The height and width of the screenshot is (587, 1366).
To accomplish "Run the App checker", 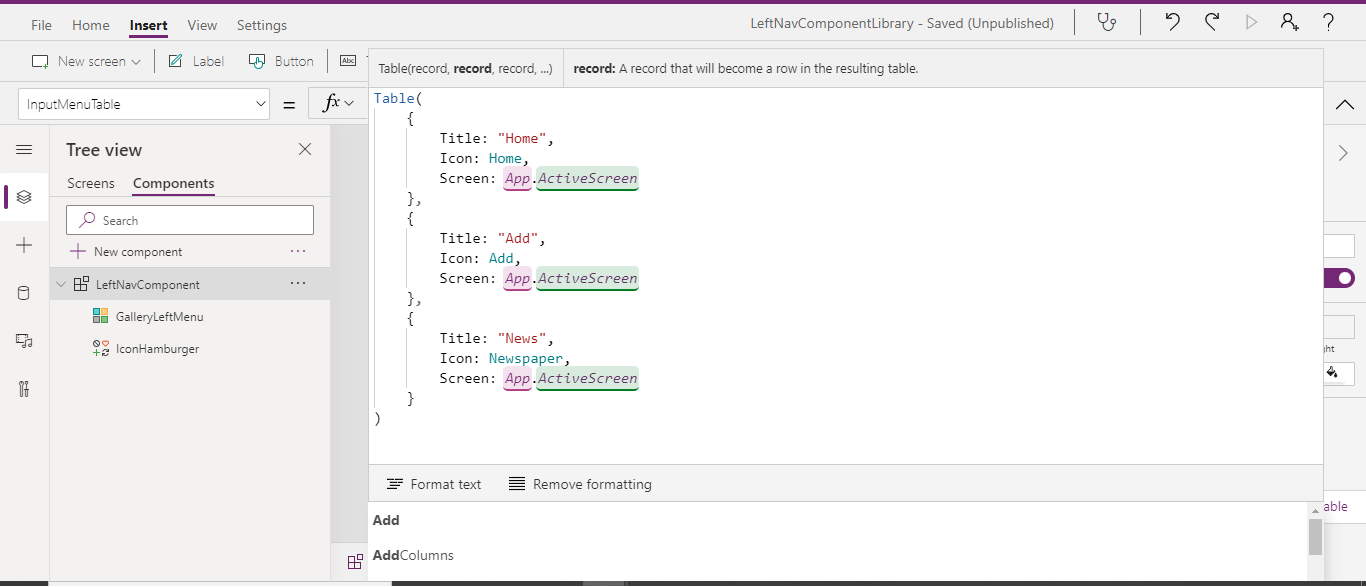I will point(1107,22).
